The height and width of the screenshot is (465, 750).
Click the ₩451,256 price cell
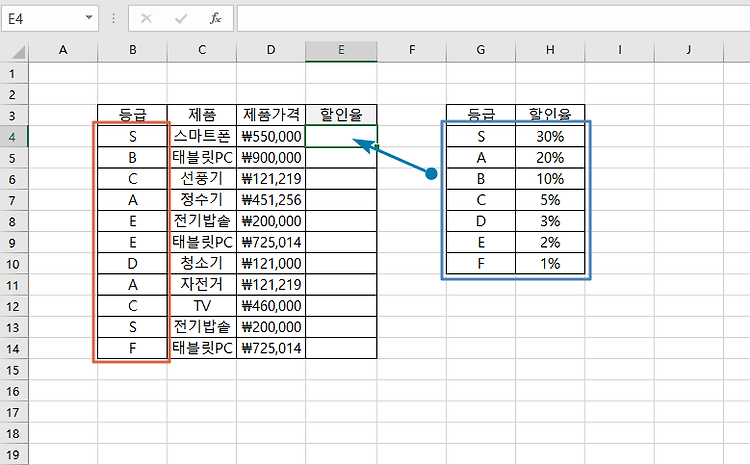[271, 199]
